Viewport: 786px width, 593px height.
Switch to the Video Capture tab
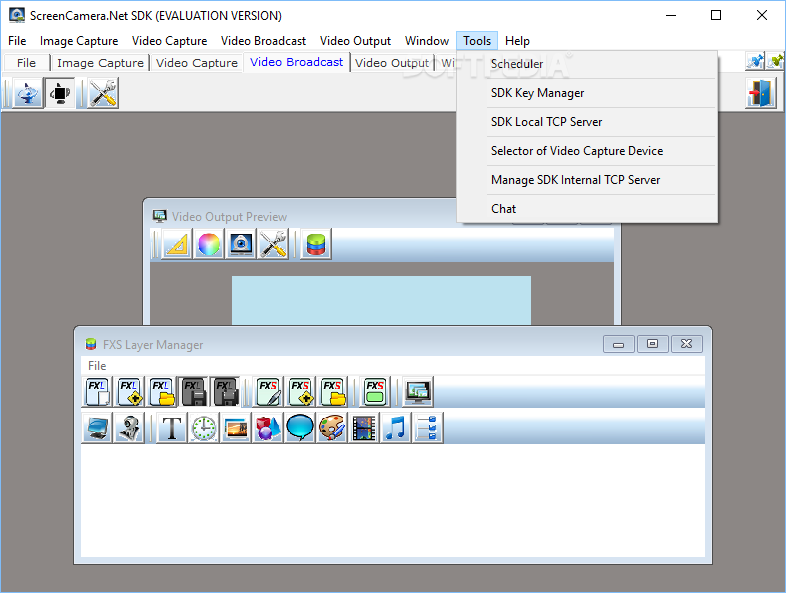[x=196, y=63]
